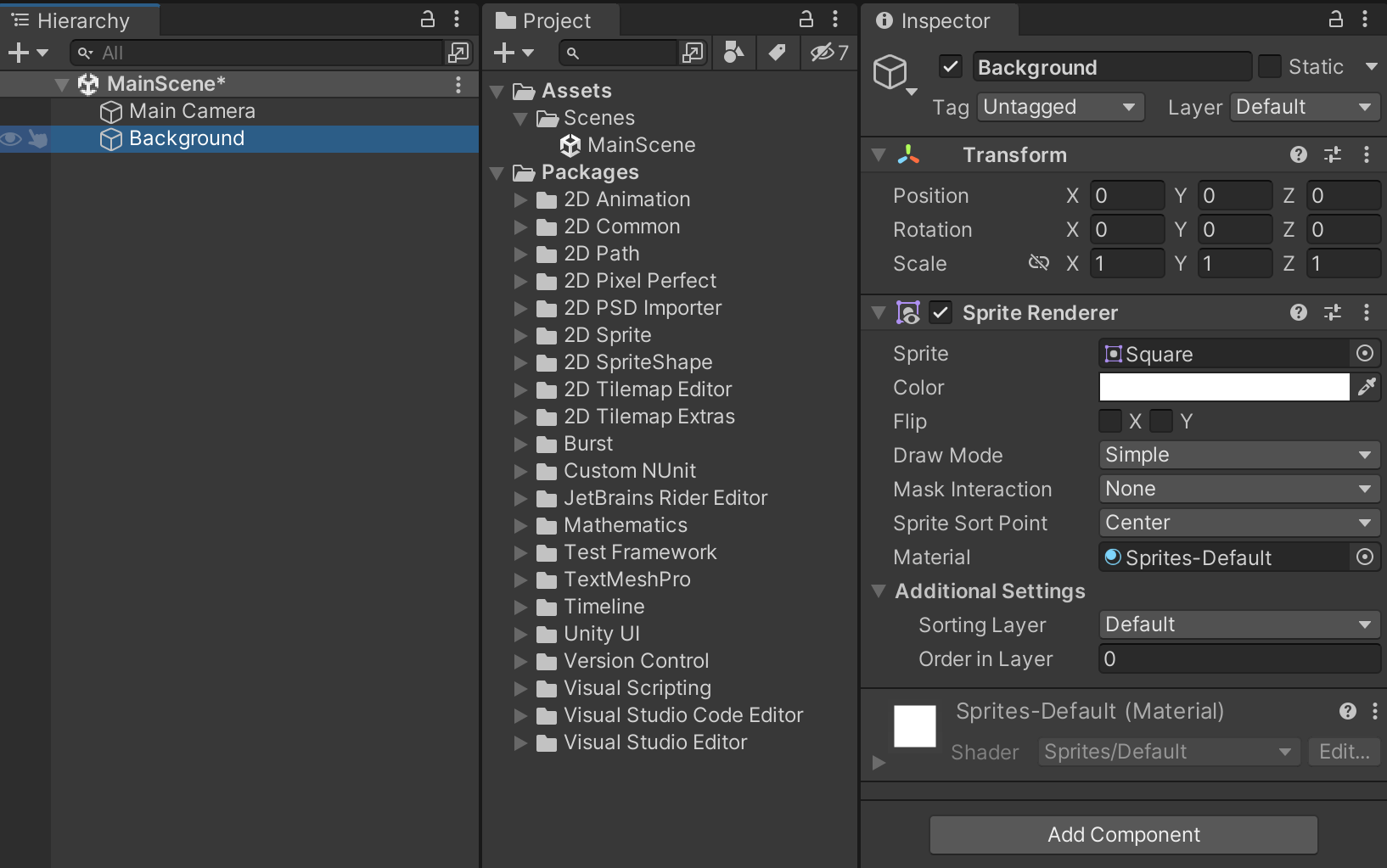
Task: Open Draw Mode Simple dropdown
Action: pyautogui.click(x=1239, y=455)
